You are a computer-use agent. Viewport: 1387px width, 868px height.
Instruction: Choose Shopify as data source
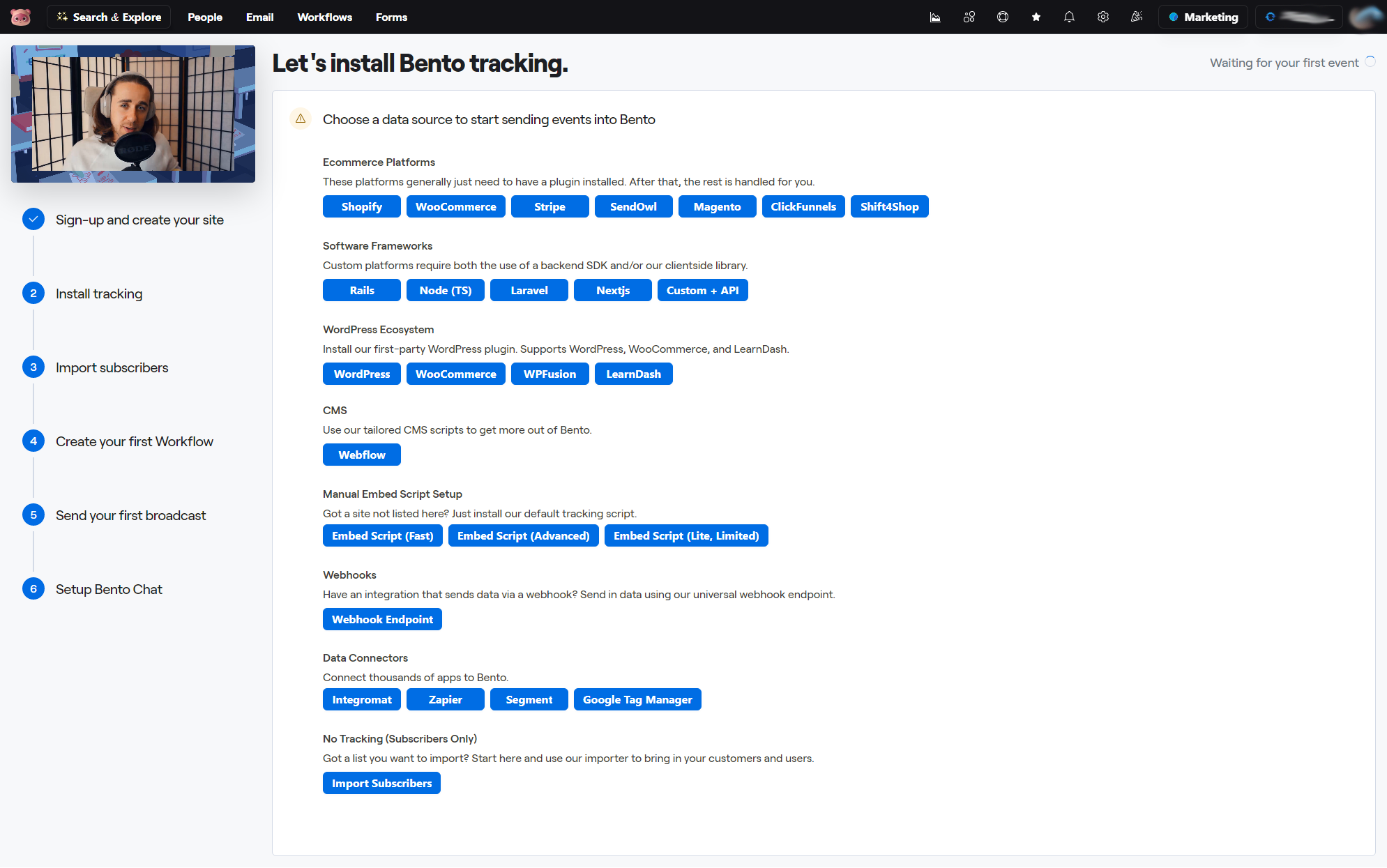point(361,206)
